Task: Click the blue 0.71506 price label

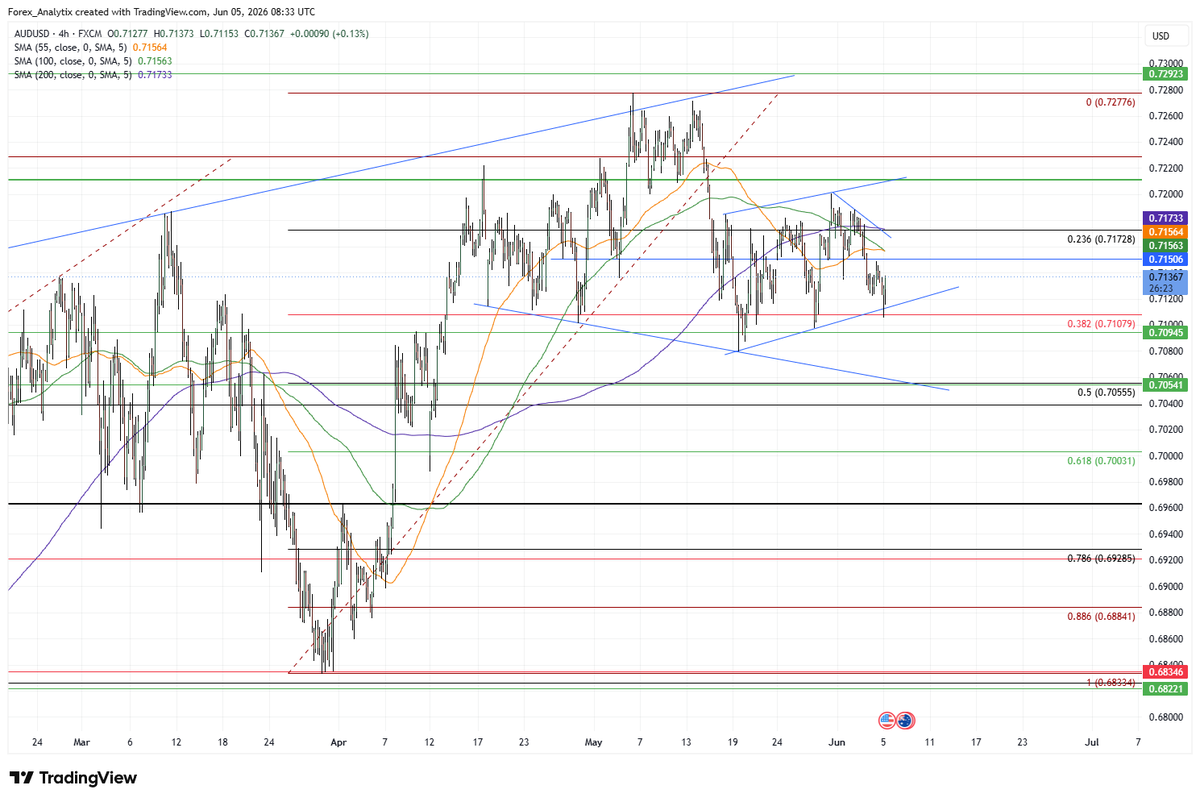Action: (1165, 259)
